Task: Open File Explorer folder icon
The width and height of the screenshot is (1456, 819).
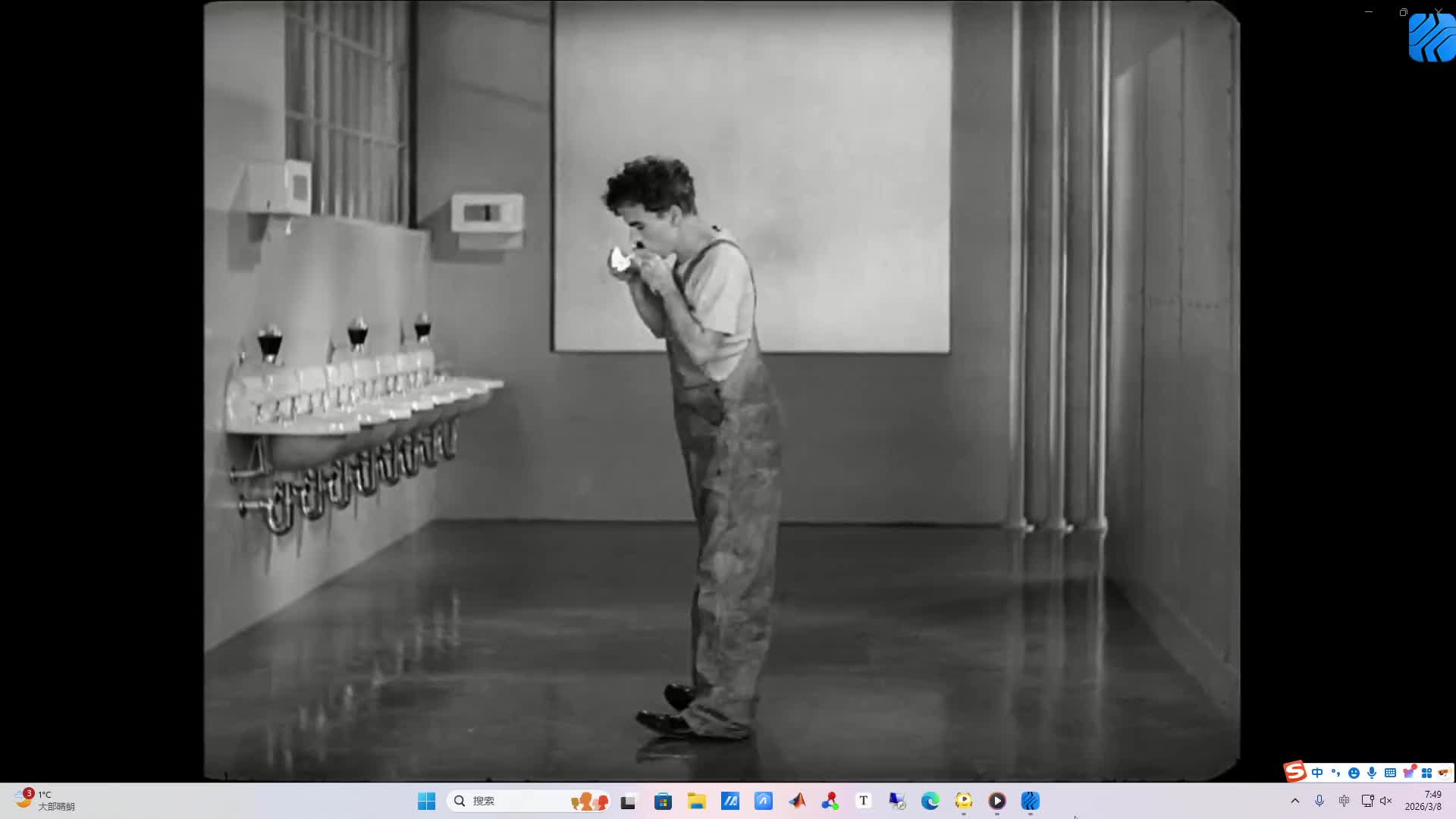Action: [696, 801]
